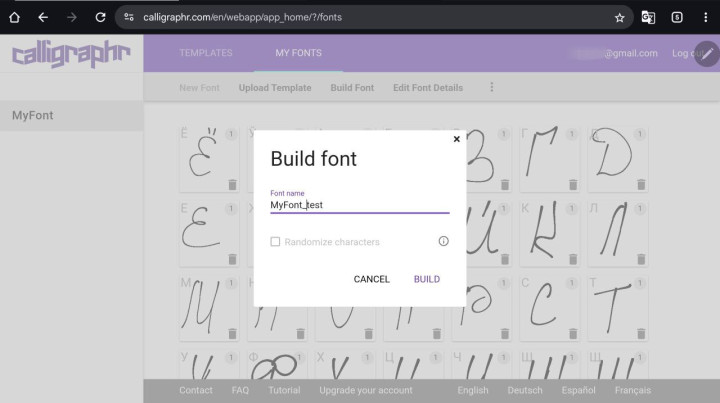Screen dimensions: 720x403
Task: Open the browser translate icon
Action: pyautogui.click(x=648, y=17)
